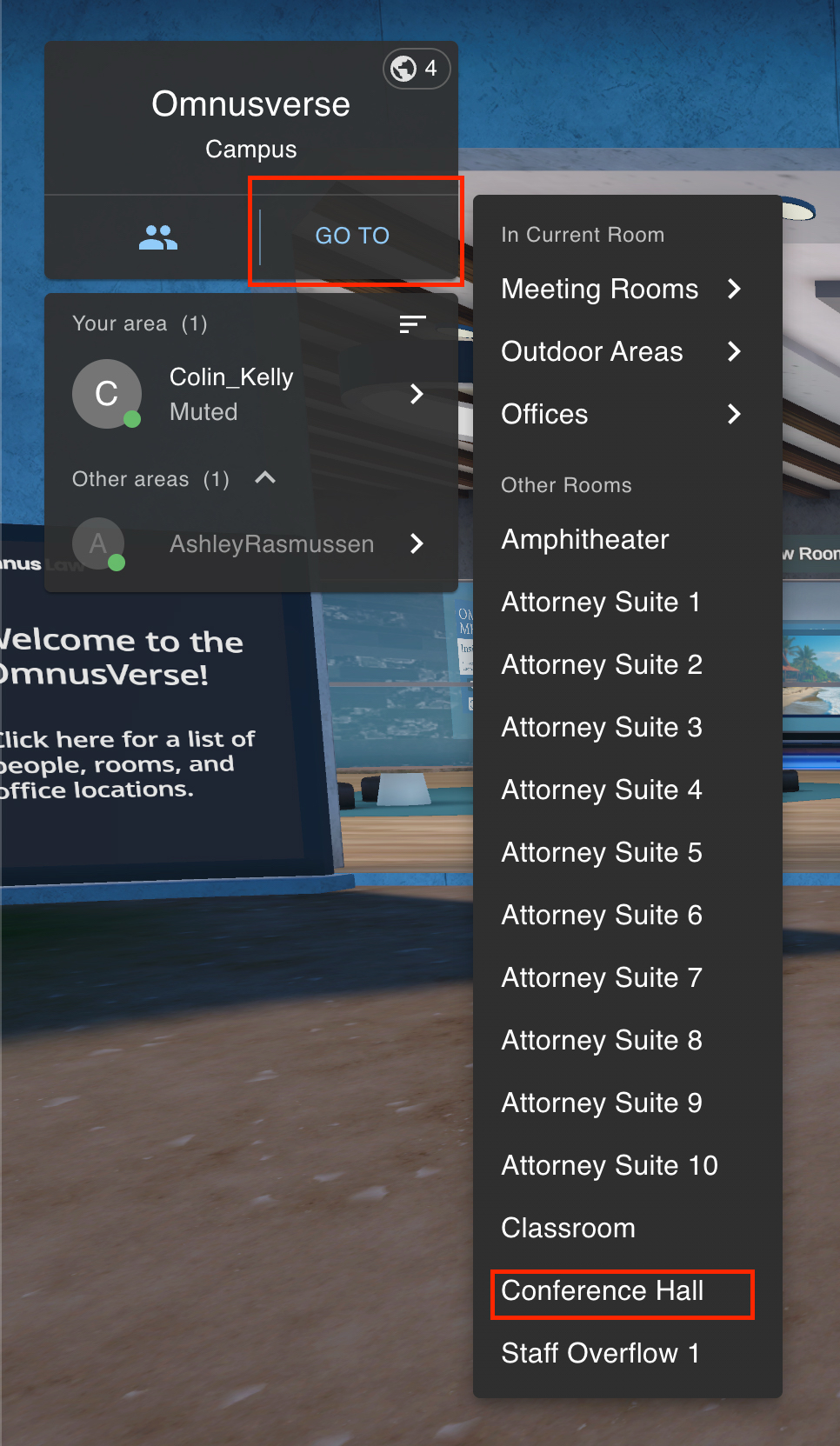This screenshot has width=840, height=1446.
Task: Select the Classroom room
Action: [568, 1228]
